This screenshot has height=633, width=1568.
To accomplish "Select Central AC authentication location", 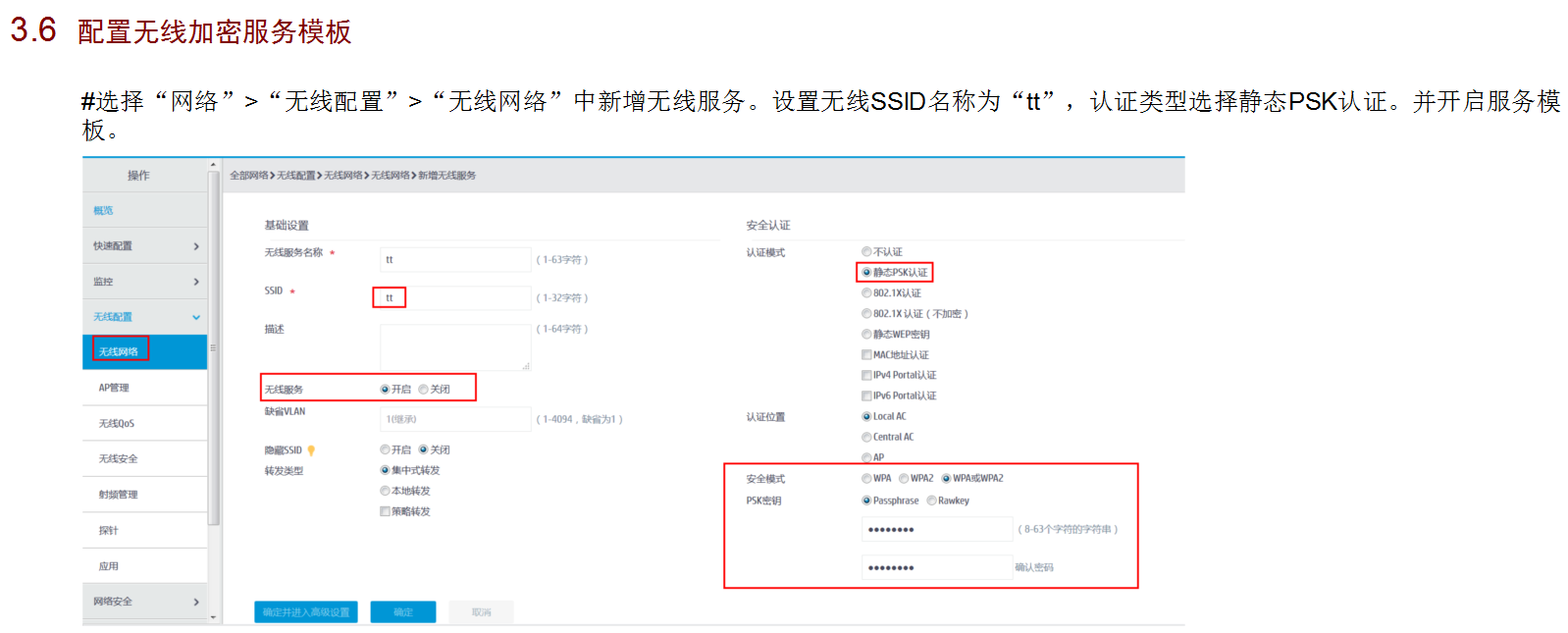I will pos(866,437).
